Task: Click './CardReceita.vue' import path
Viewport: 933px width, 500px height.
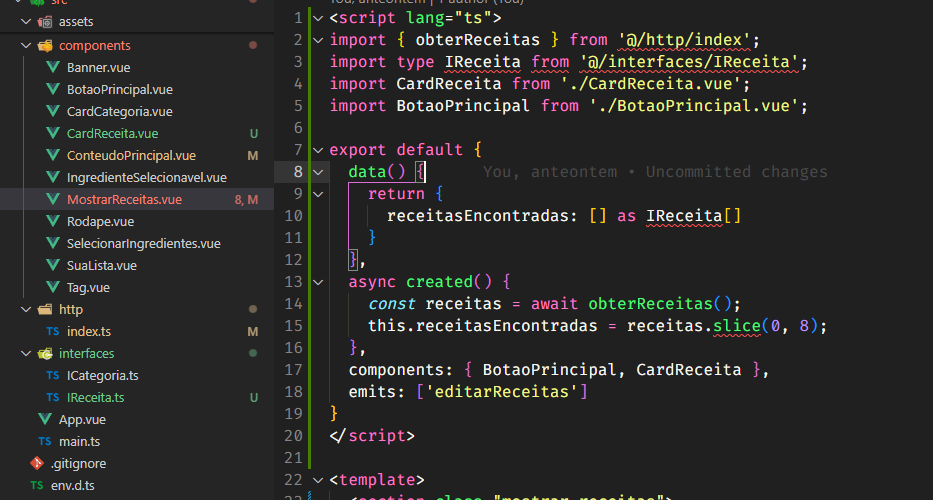Action: point(650,84)
